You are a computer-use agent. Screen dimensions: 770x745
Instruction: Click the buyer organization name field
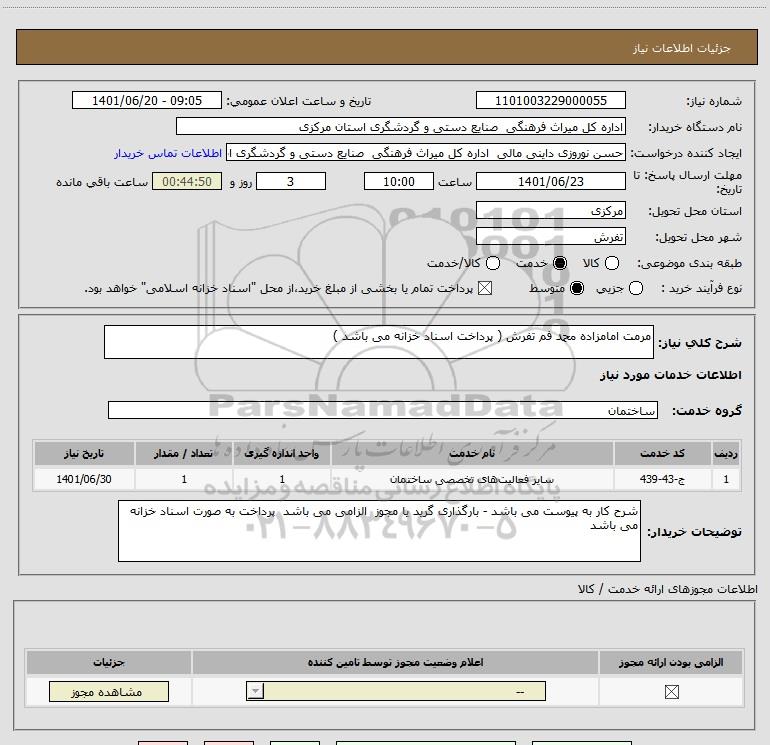coord(401,126)
